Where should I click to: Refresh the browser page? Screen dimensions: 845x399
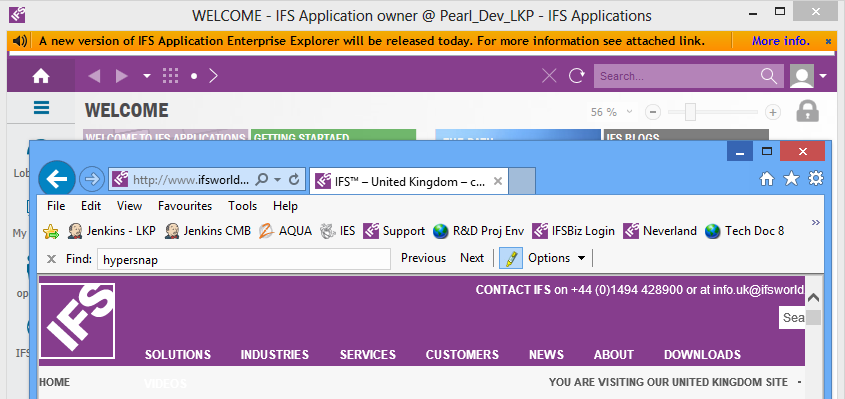[294, 180]
